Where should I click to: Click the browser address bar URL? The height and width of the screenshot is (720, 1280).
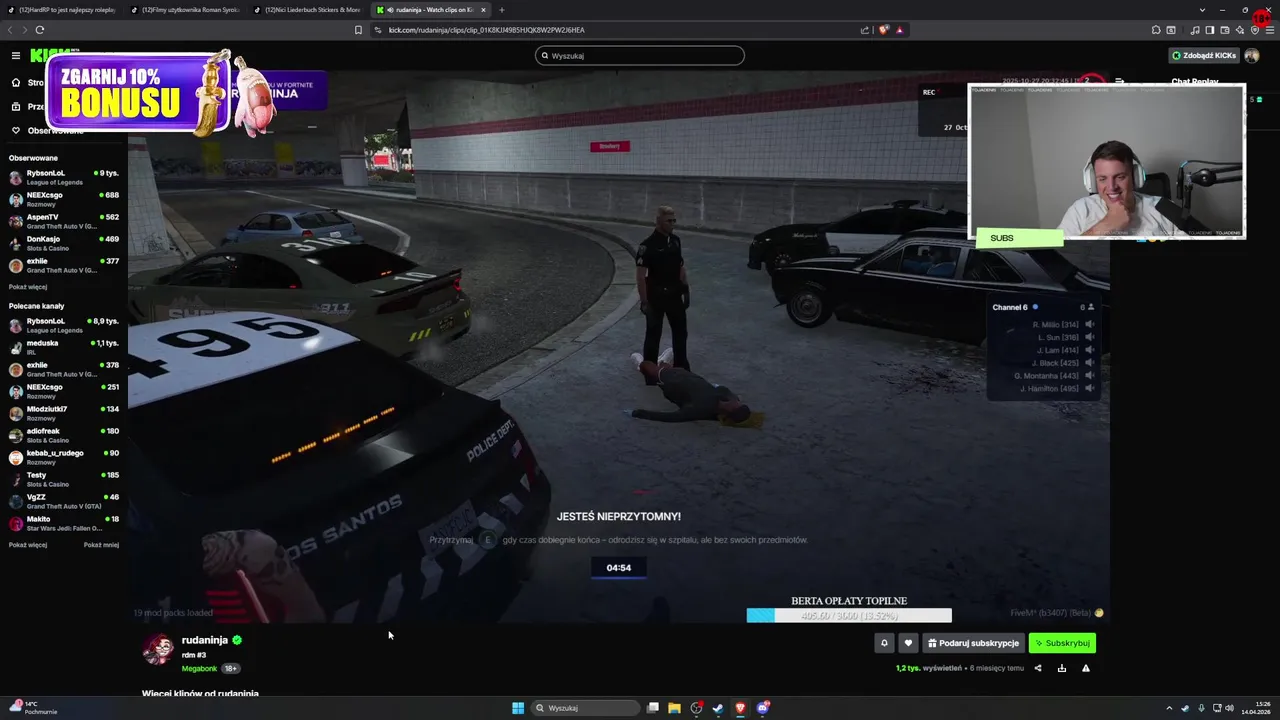tap(486, 30)
